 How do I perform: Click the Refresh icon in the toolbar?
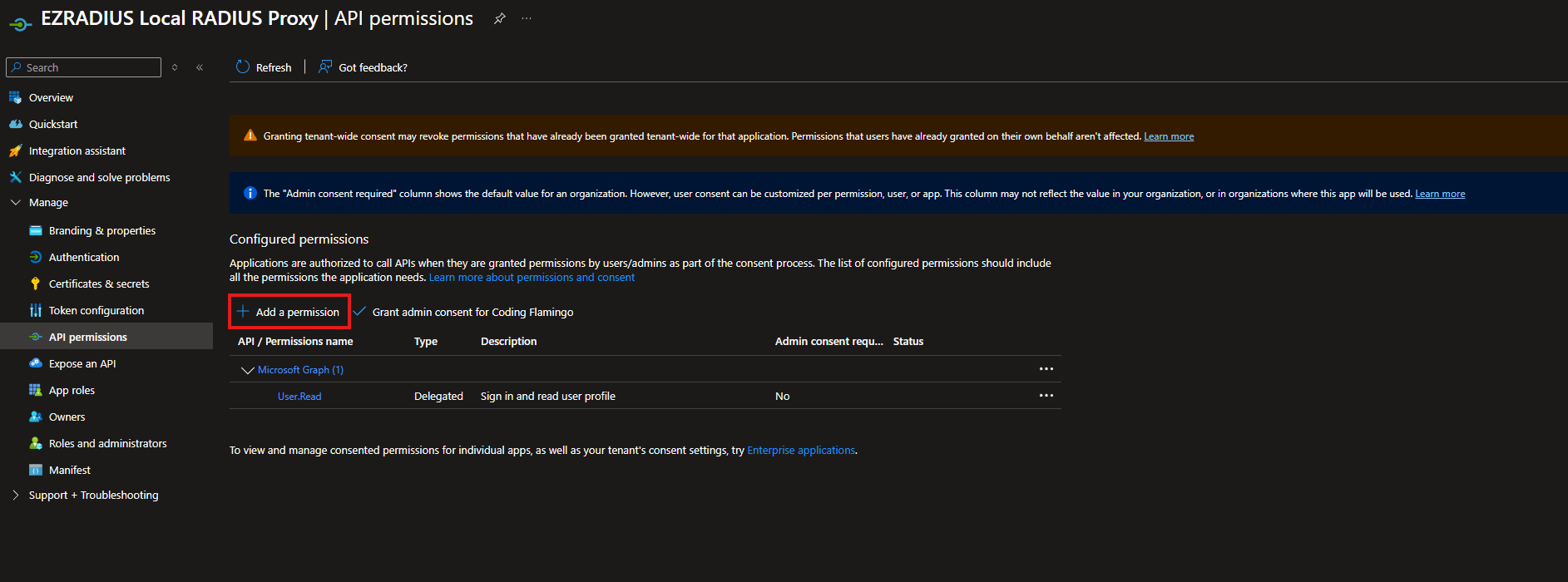coord(243,67)
